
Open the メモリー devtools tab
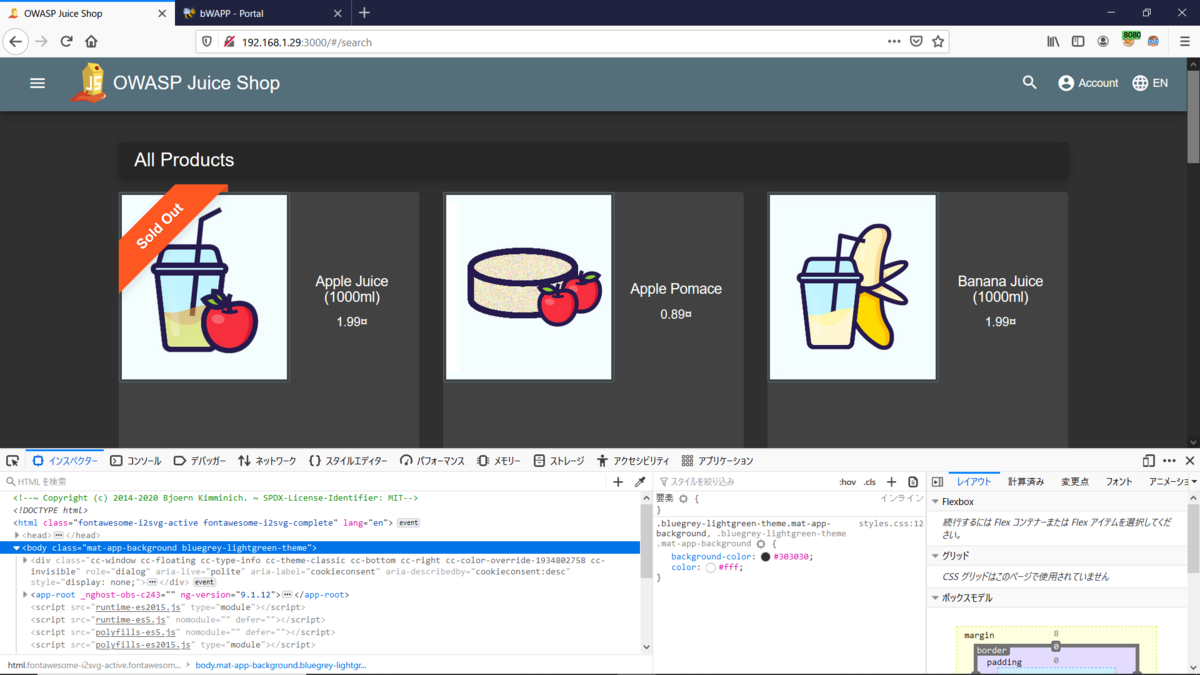click(498, 461)
